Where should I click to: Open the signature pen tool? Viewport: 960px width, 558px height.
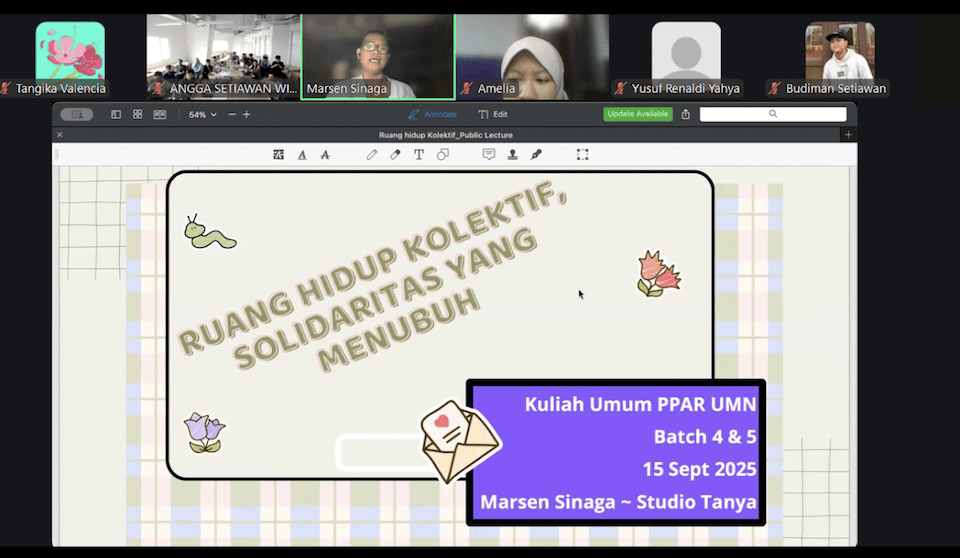click(536, 155)
